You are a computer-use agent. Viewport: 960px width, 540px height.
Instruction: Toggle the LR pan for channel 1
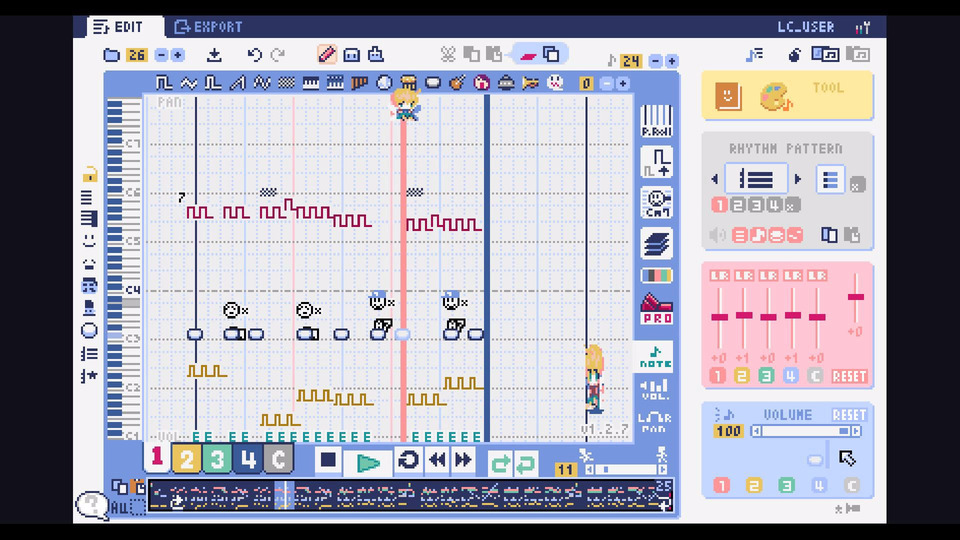point(719,276)
